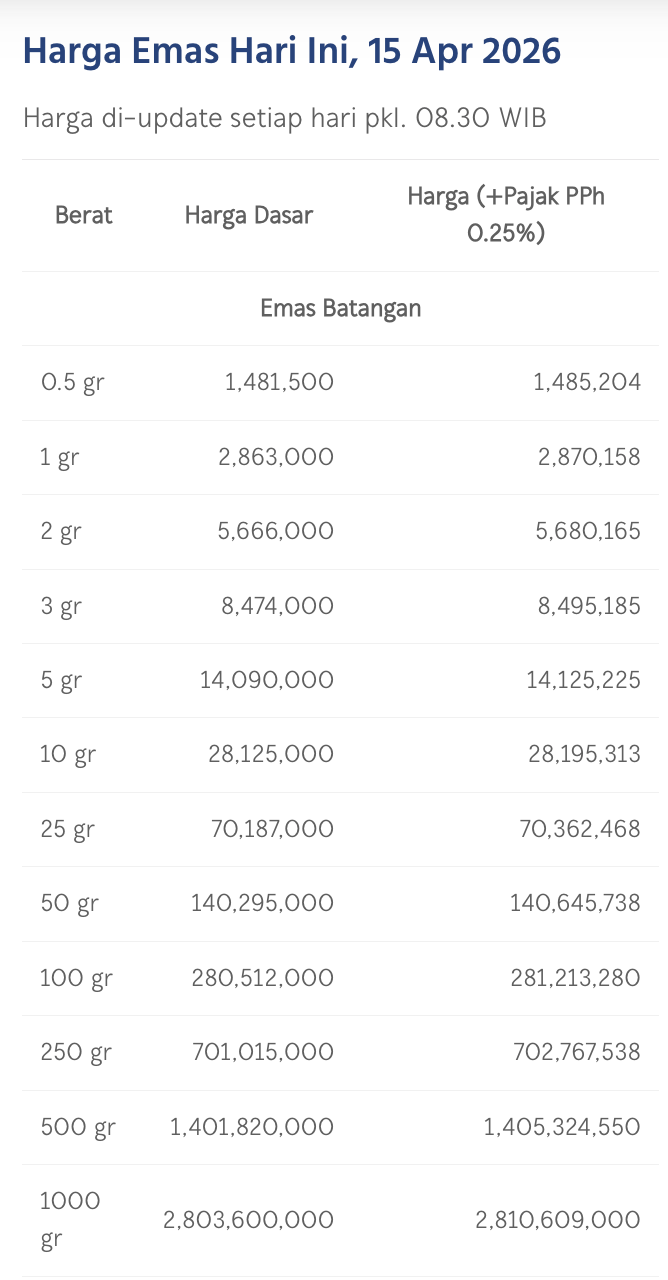Click taxed price 2,810,609,000 for 1000 gr
This screenshot has width=668, height=1280.
tap(558, 1220)
